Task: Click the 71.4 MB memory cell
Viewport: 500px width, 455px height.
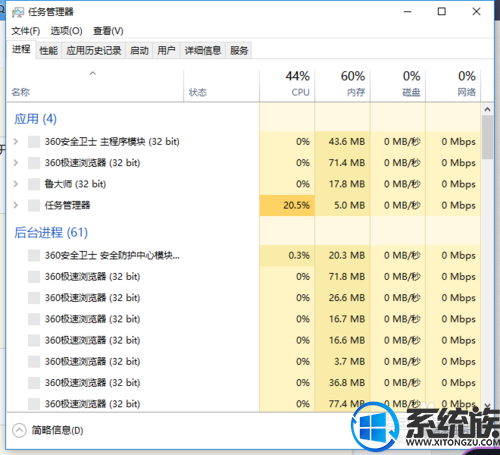Action: [x=343, y=163]
